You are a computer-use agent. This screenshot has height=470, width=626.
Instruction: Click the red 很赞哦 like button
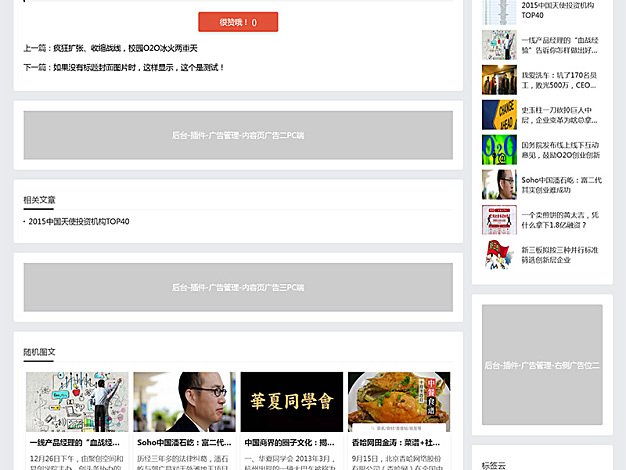pos(238,22)
